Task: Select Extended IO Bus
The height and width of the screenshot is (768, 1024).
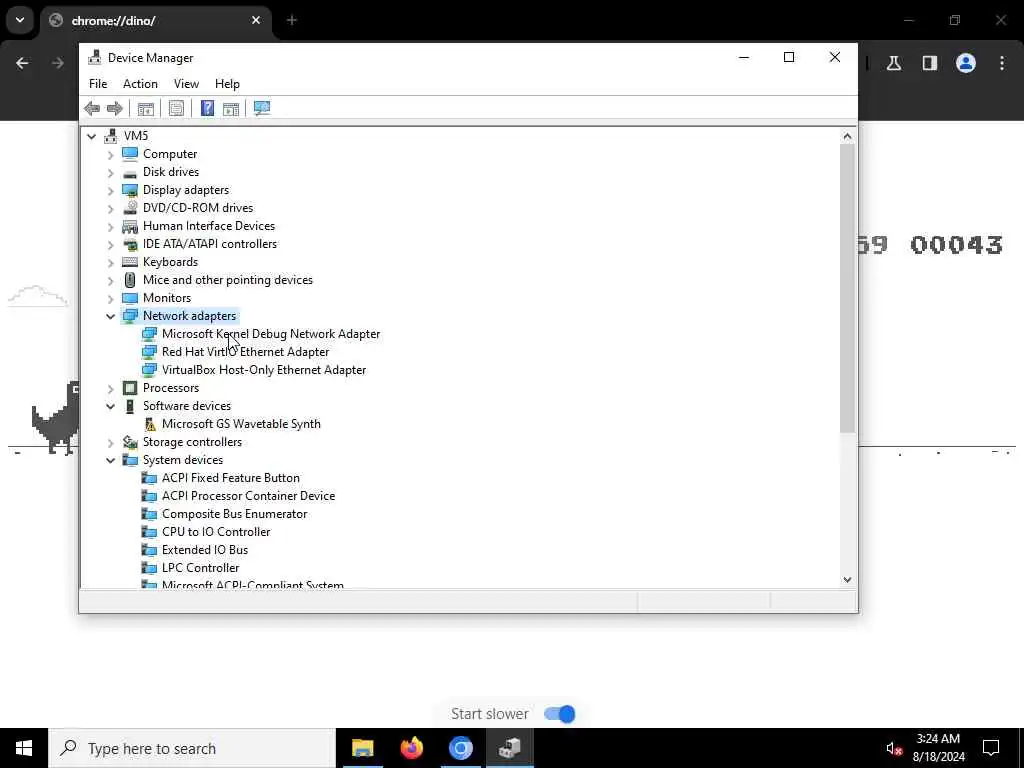Action: pos(204,550)
